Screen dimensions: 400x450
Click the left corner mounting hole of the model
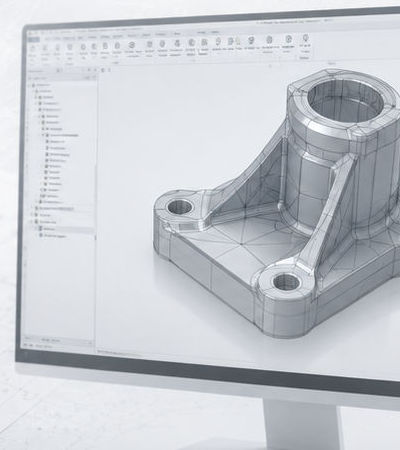point(180,207)
